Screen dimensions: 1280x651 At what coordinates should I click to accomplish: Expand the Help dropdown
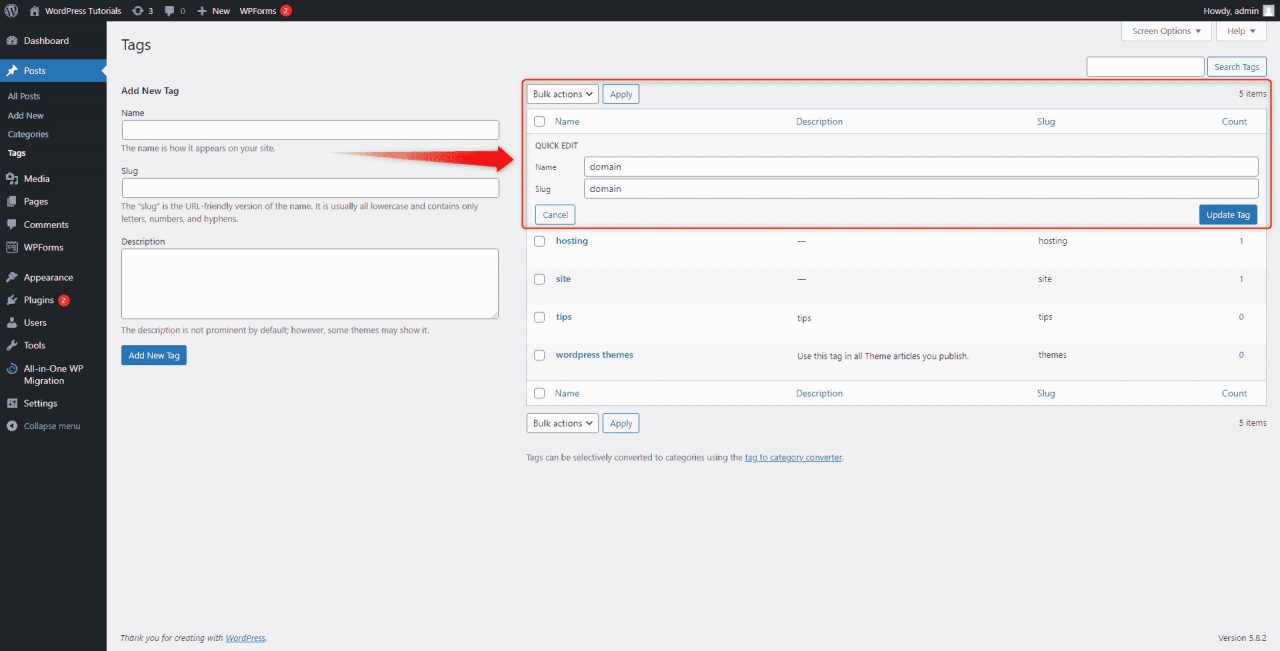click(x=1240, y=31)
